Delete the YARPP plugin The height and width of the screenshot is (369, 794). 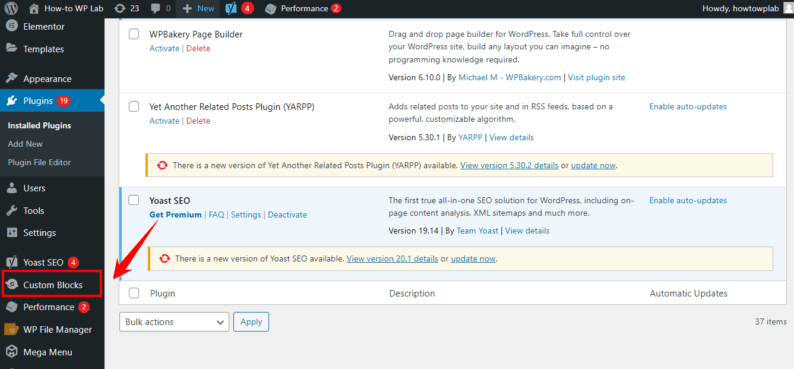pyautogui.click(x=198, y=120)
